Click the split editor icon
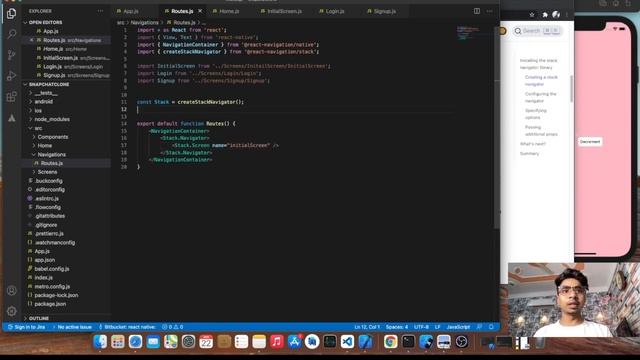 (x=477, y=11)
